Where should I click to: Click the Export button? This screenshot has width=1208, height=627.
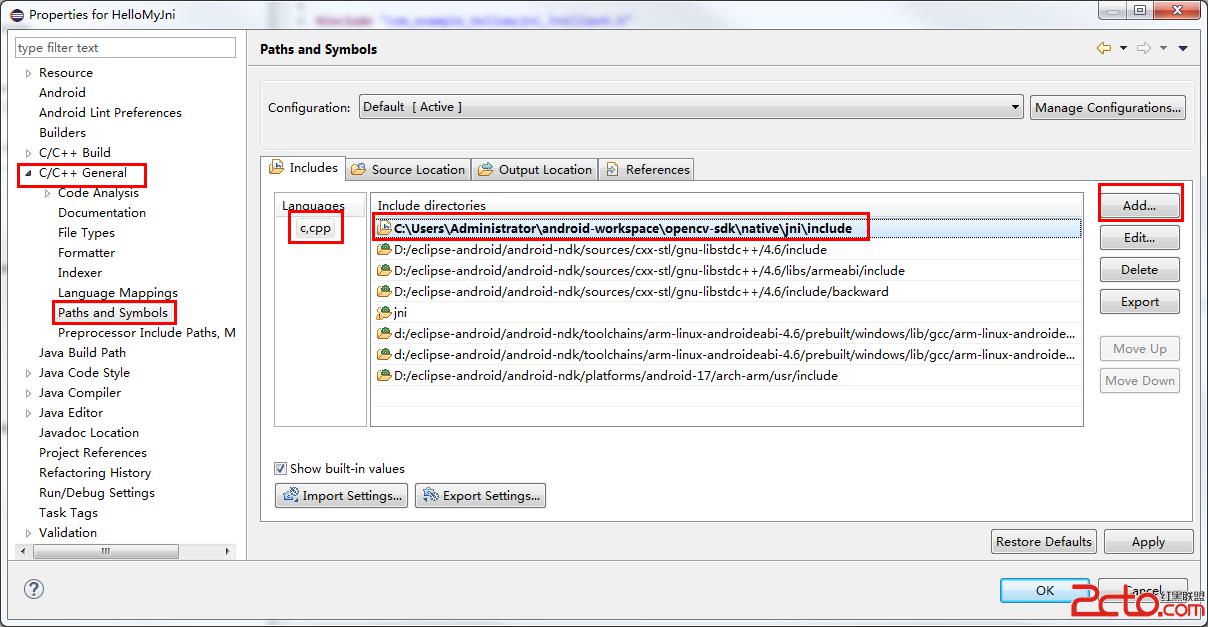(1139, 301)
